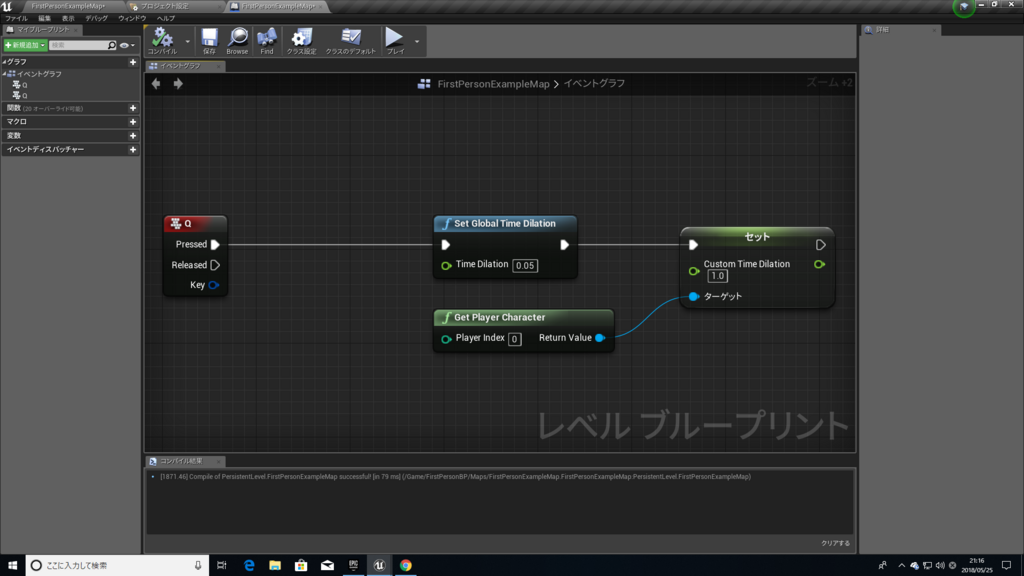
Task: Click the Compile toolbar icon
Action: (162, 38)
